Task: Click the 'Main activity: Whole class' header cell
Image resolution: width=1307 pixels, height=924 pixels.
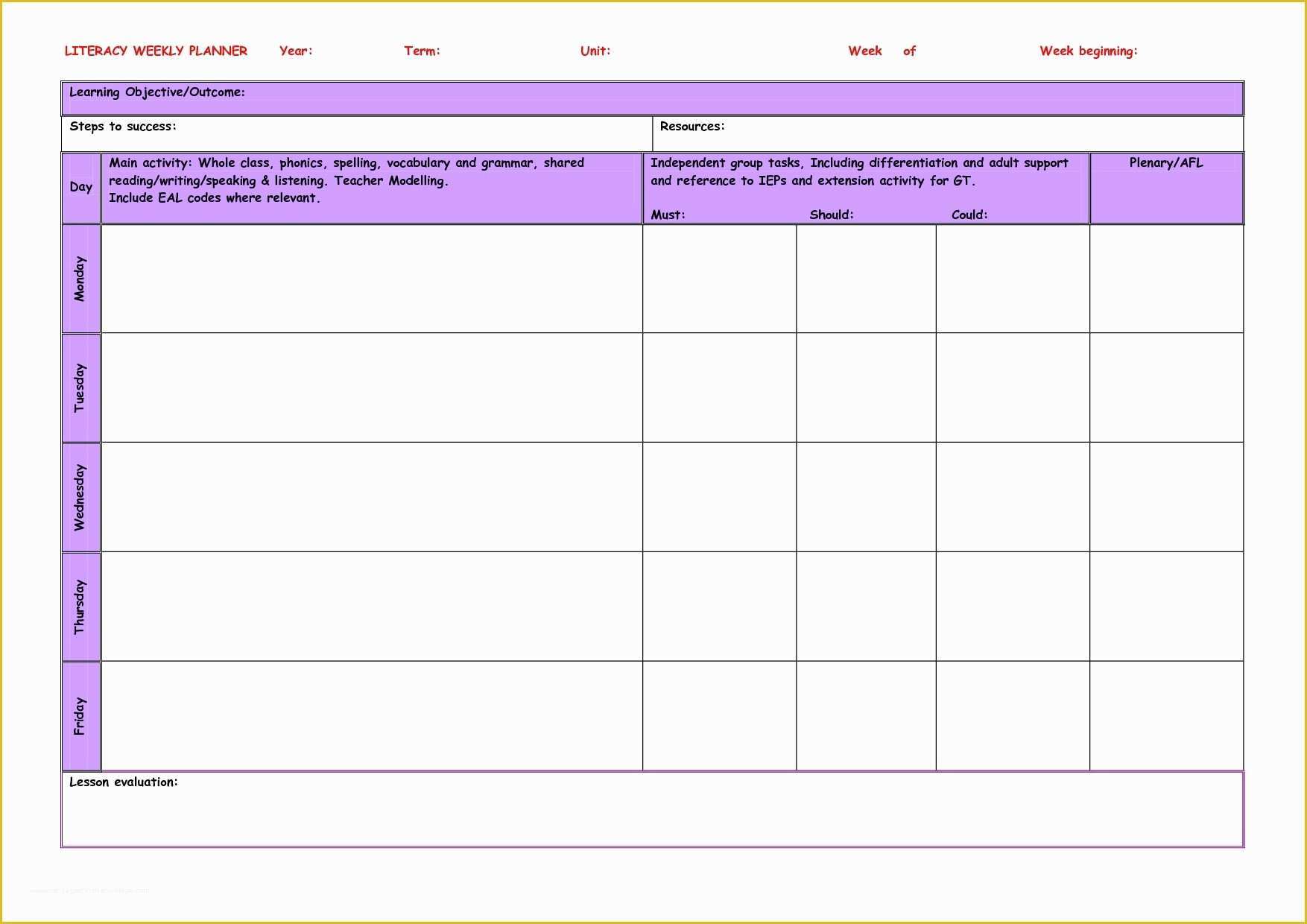Action: coord(372,188)
